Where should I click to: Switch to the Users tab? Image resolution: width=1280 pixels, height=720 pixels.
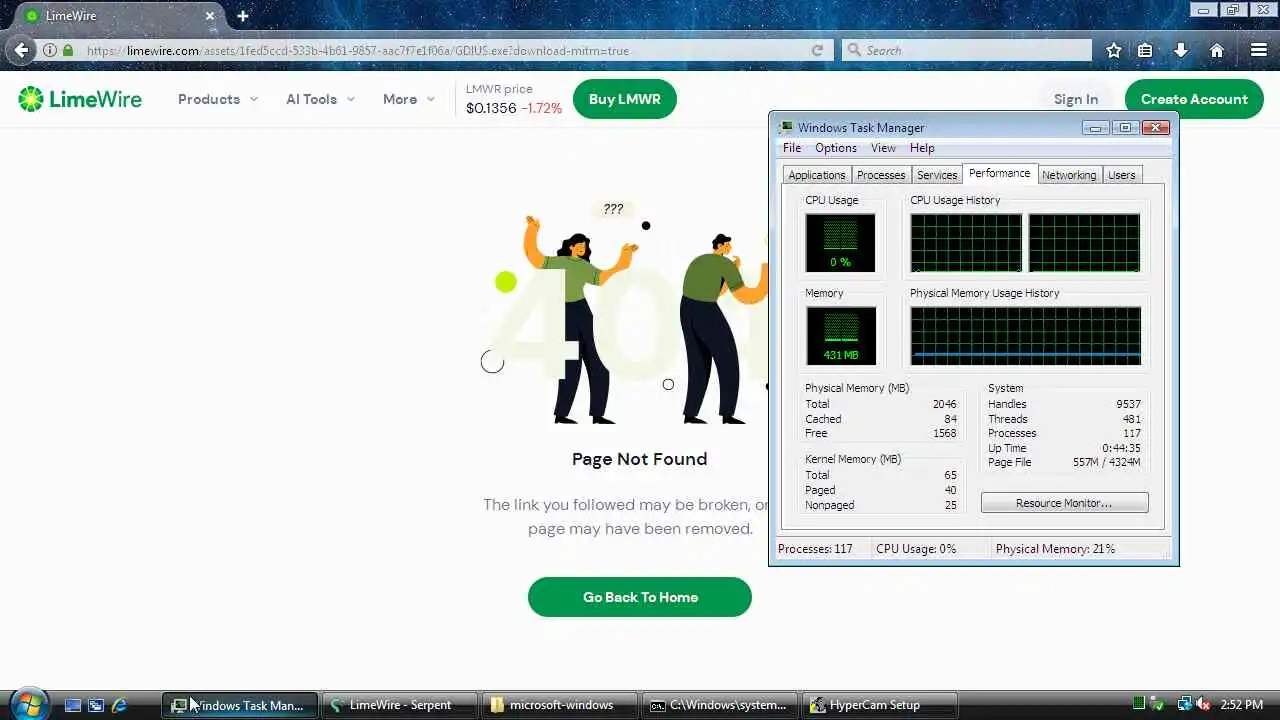click(x=1121, y=175)
